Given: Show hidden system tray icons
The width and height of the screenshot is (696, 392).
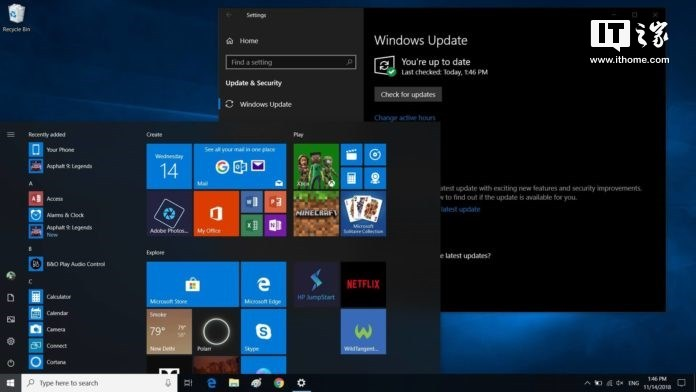Looking at the screenshot, I should [x=587, y=383].
